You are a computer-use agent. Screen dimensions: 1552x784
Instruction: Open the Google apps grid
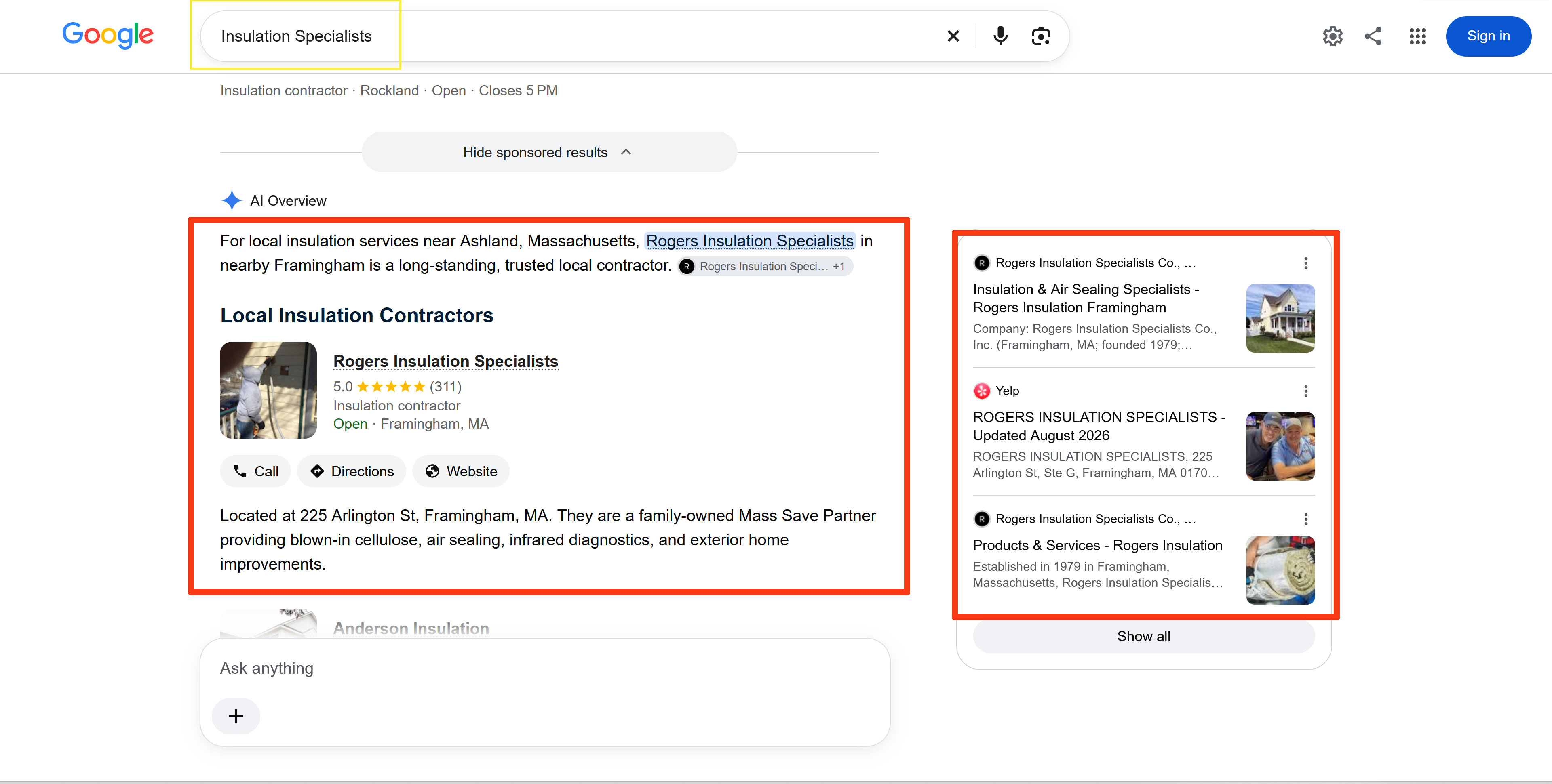coord(1418,36)
